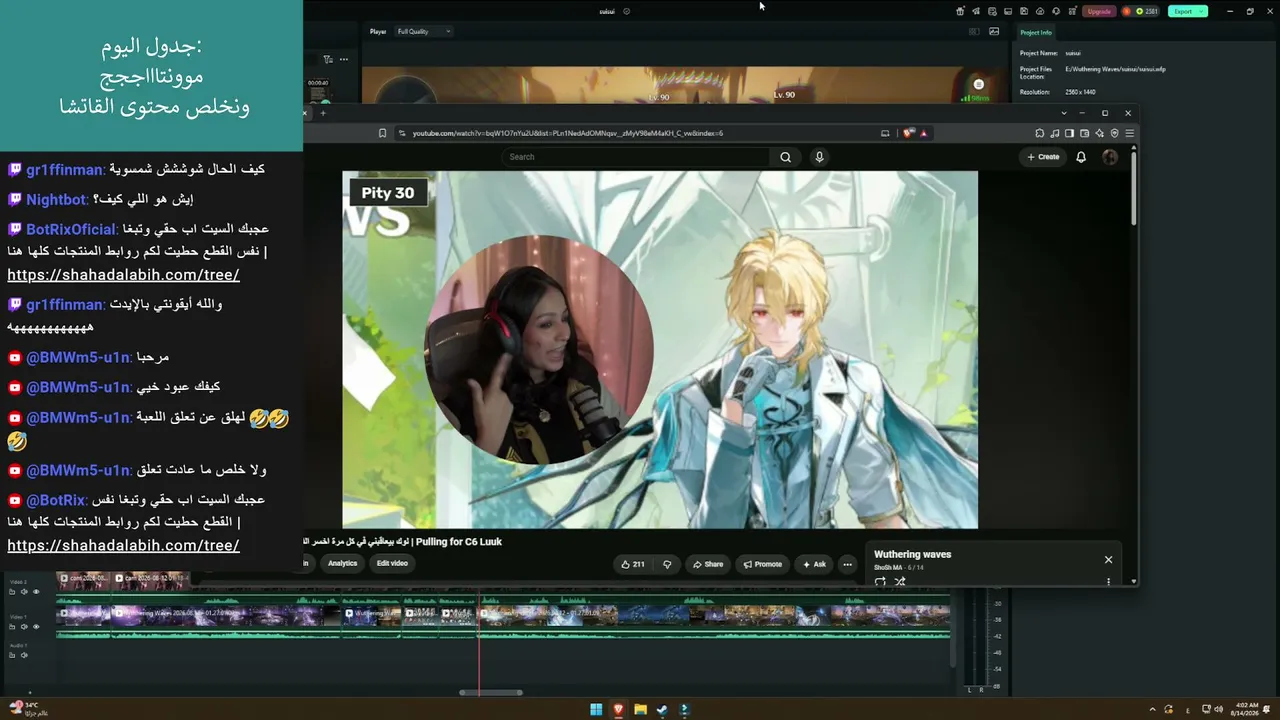
Task: Click the screen cast icon in address bar
Action: (885, 133)
